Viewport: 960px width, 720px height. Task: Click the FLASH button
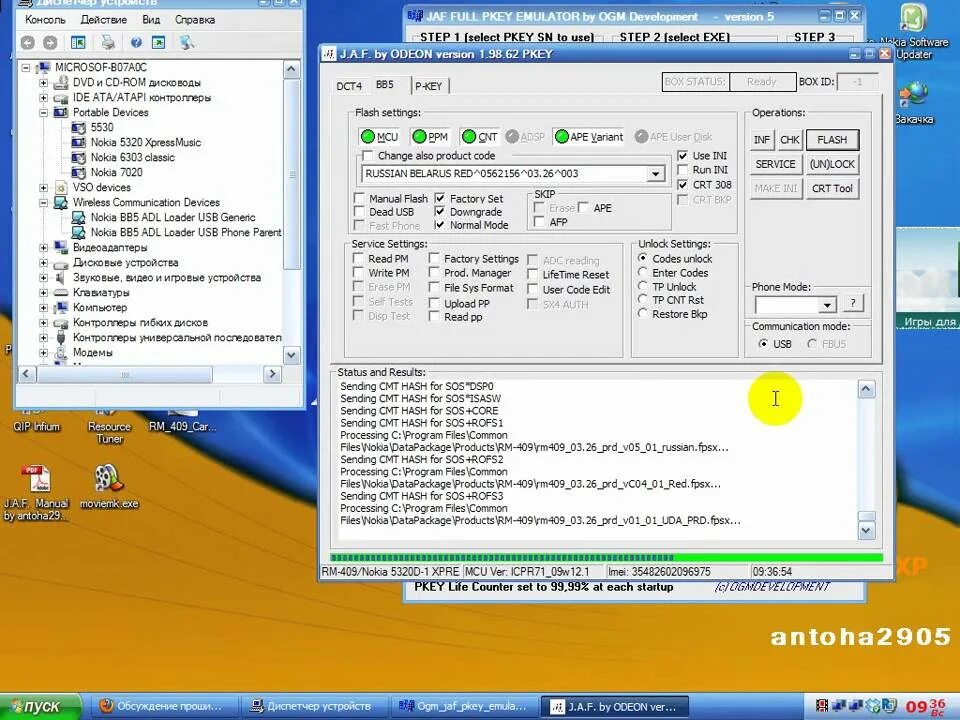click(832, 140)
